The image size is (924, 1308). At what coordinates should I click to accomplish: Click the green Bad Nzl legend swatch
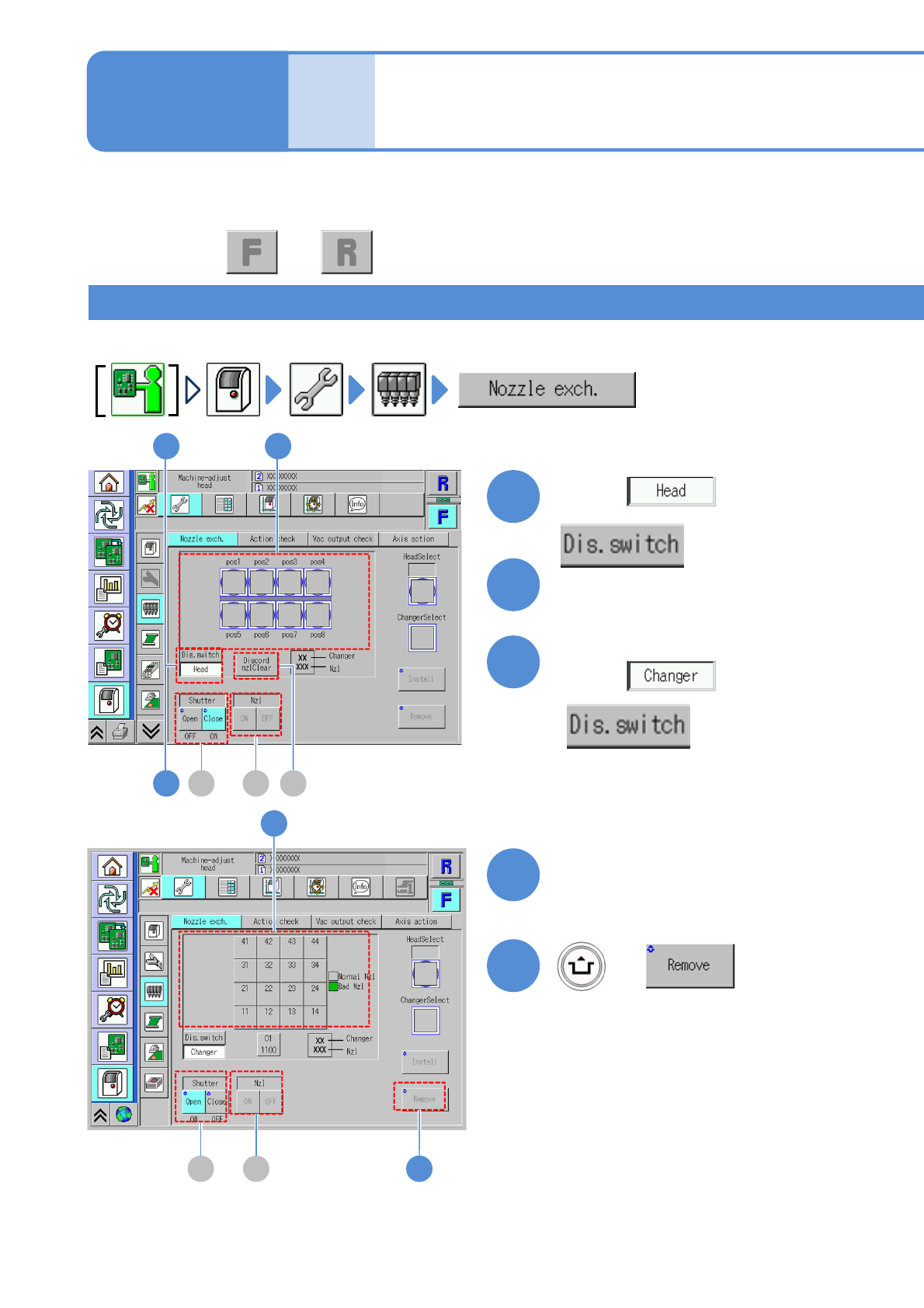pyautogui.click(x=333, y=986)
